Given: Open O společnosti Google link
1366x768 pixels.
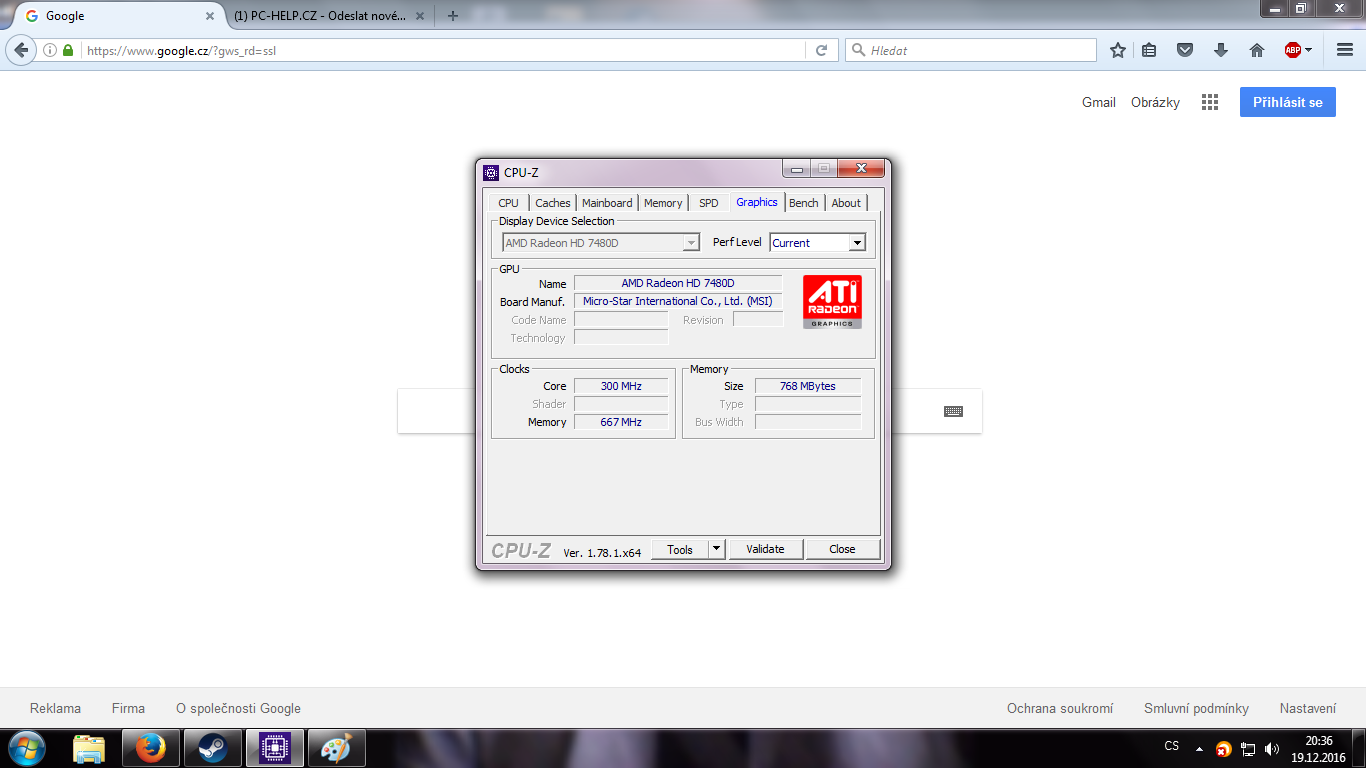Looking at the screenshot, I should [238, 708].
